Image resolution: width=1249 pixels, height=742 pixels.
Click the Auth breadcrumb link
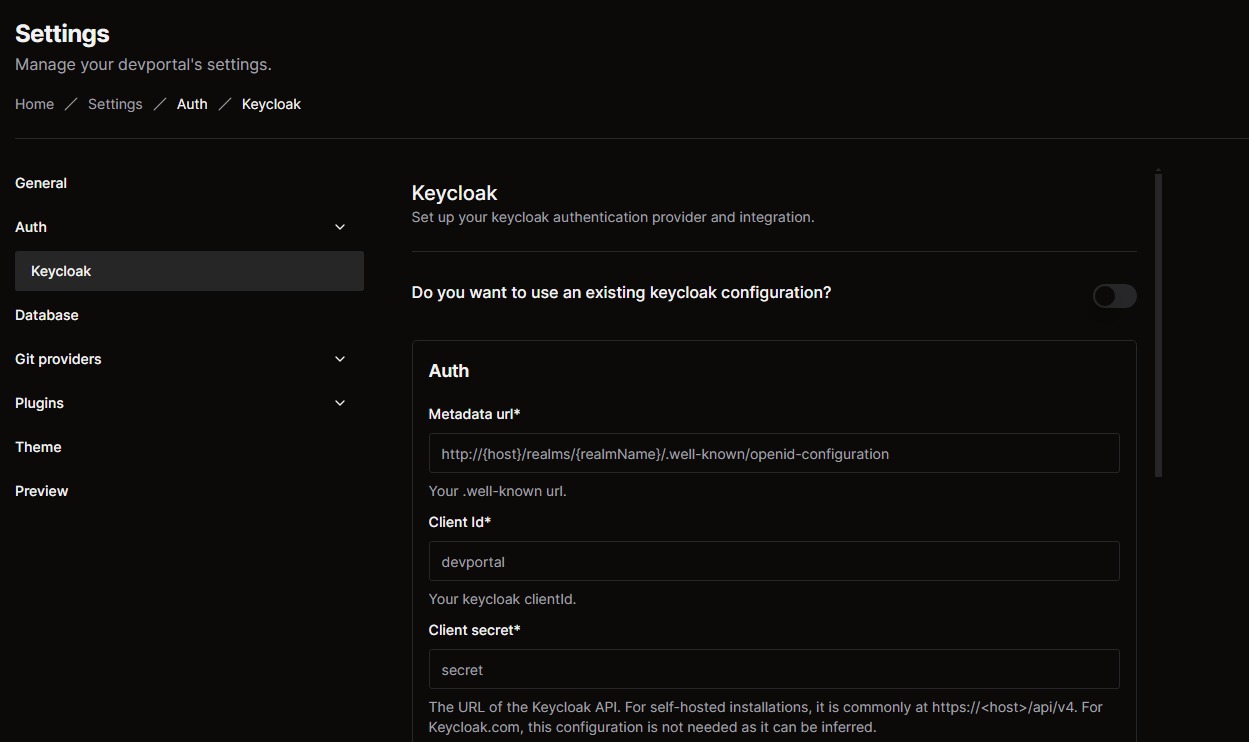(192, 104)
